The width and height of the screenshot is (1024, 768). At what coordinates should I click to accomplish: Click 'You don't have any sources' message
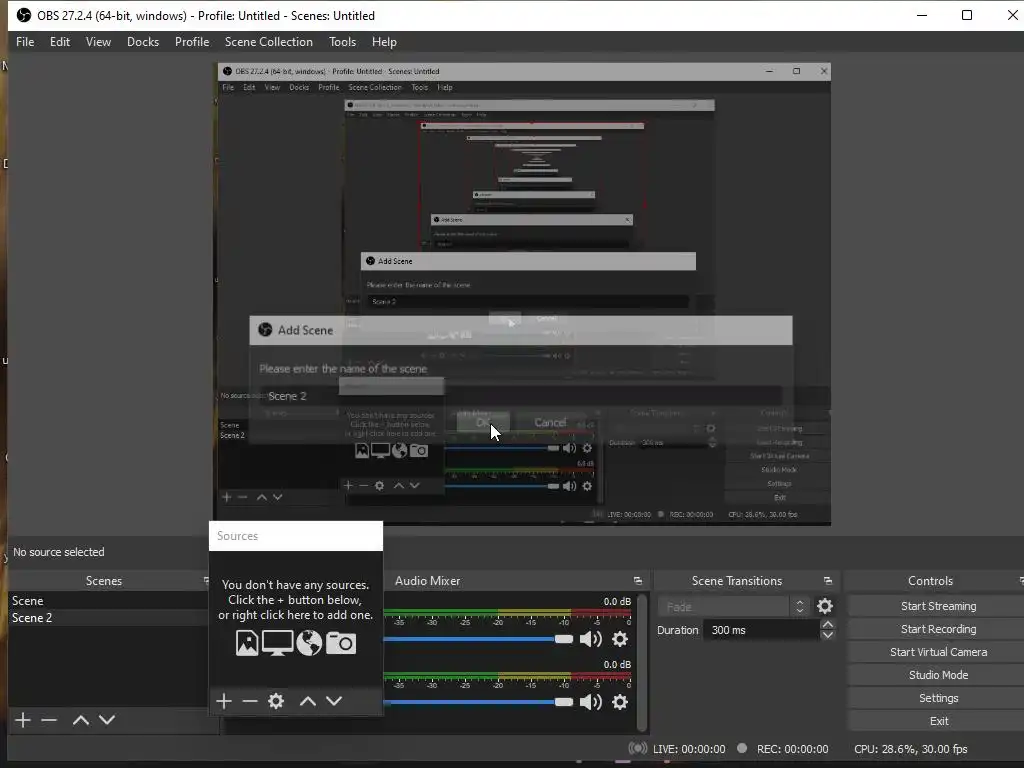[295, 600]
